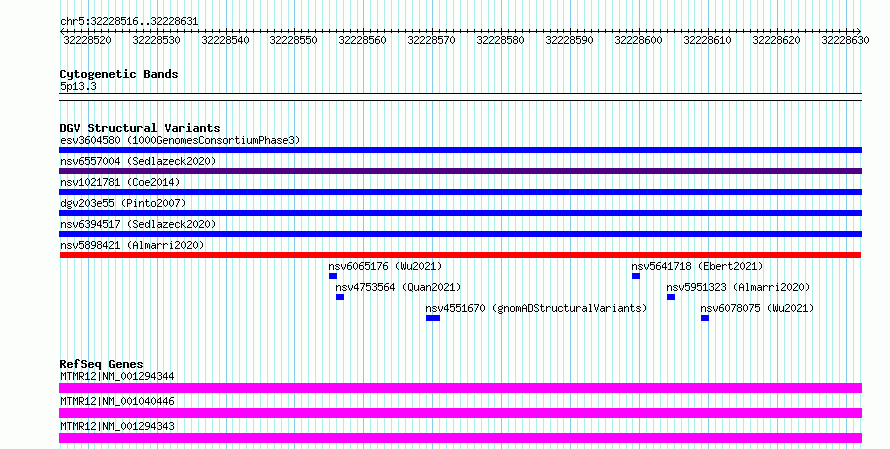
Task: Click ruler position 32228600
Action: [639, 40]
